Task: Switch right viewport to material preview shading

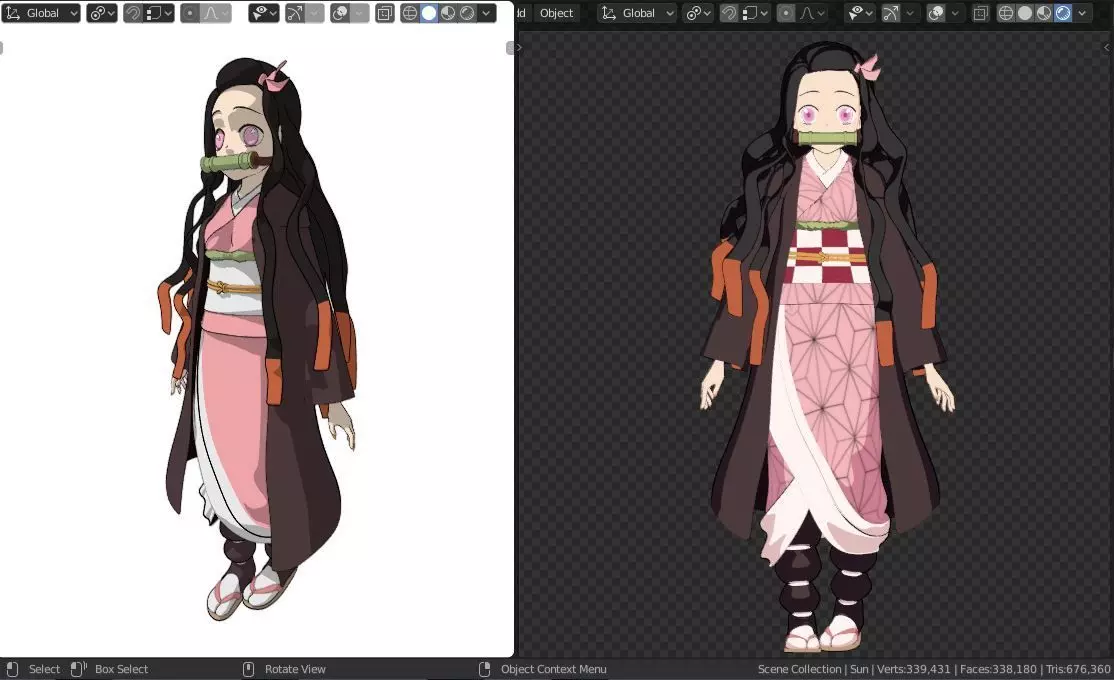Action: click(1044, 13)
